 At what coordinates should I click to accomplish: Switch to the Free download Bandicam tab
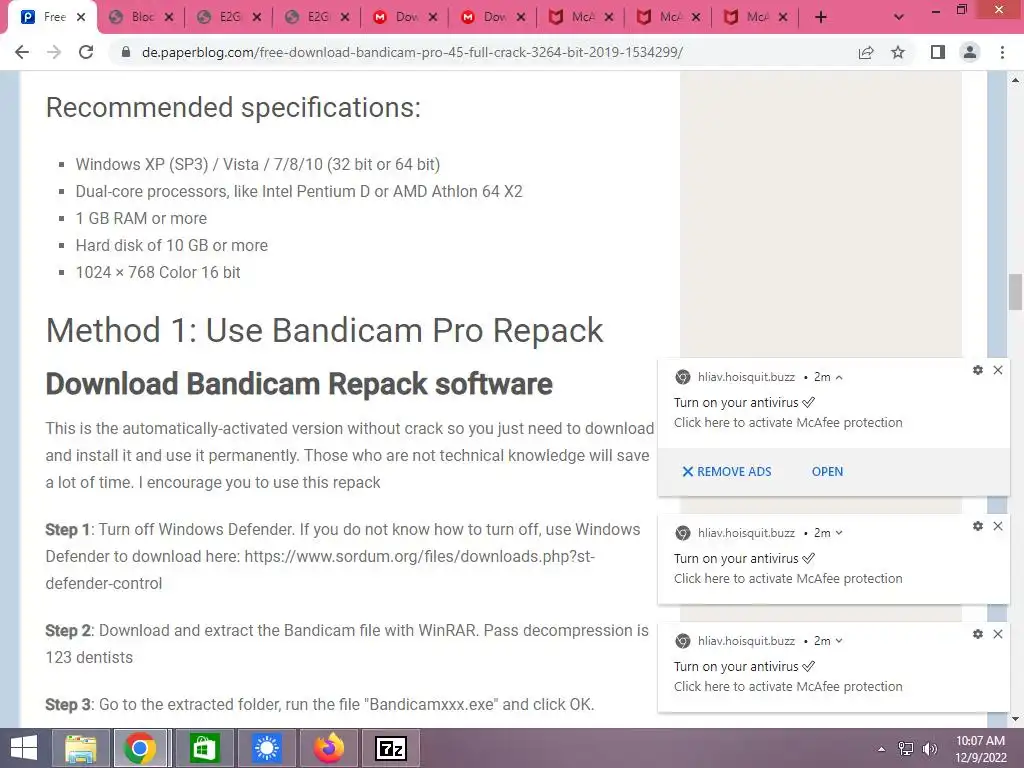coord(52,17)
